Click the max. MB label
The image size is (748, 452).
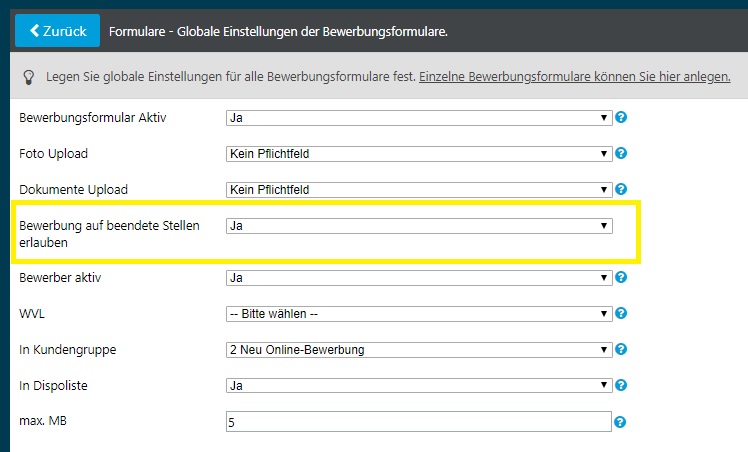click(43, 421)
